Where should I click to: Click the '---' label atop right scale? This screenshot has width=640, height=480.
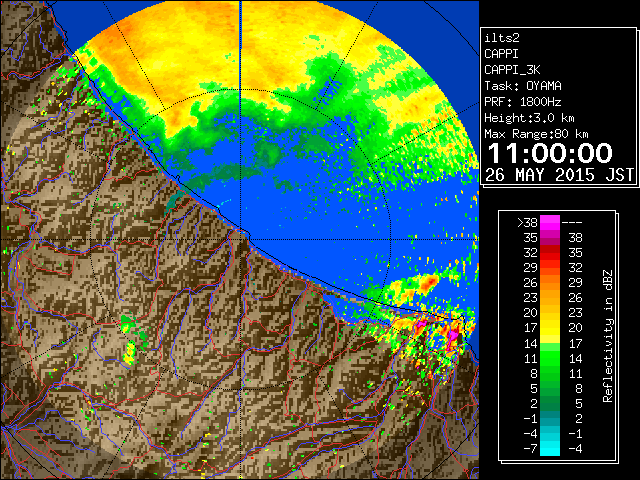tap(572, 223)
